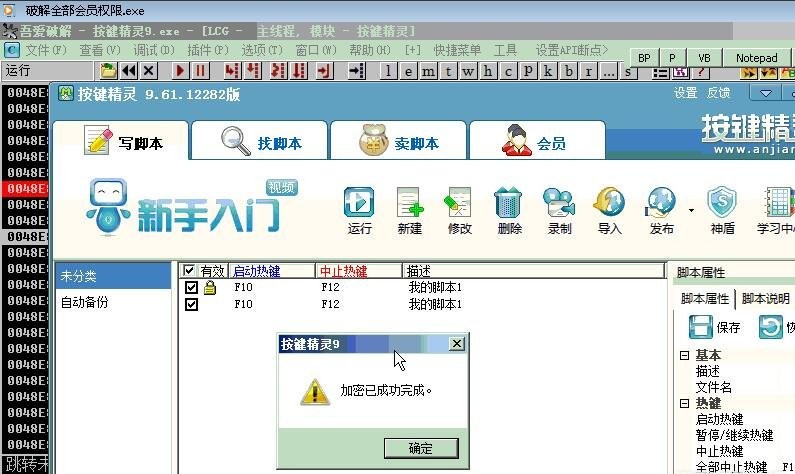Open the 设置API断点 menu
This screenshot has height=474, width=795.
point(571,50)
